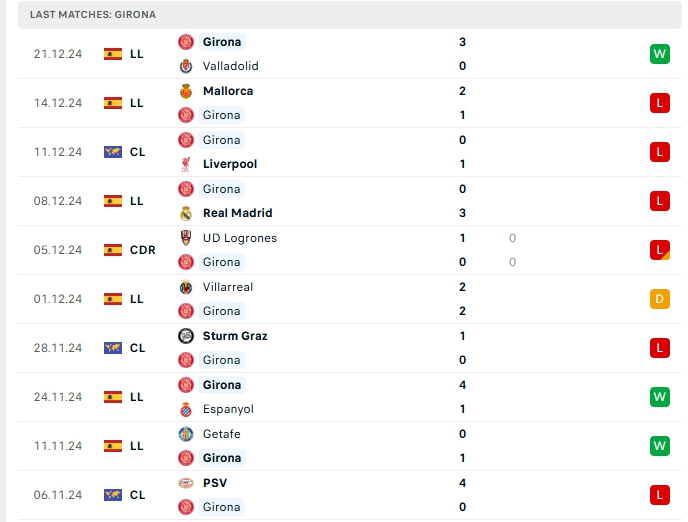Click the Last Matches: Girona header
The image size is (688, 522).
click(x=93, y=15)
